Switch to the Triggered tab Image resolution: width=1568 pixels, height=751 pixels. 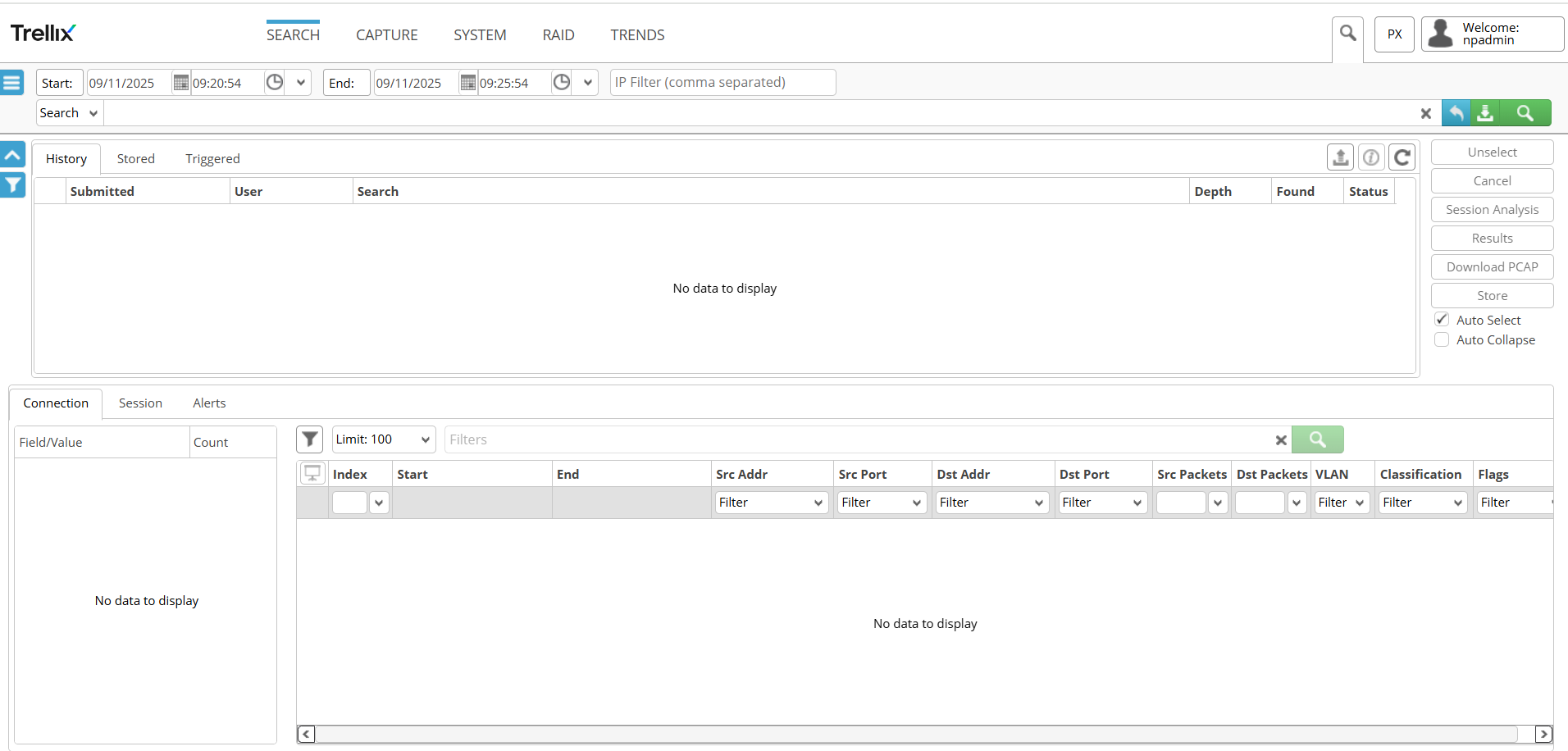(x=212, y=159)
